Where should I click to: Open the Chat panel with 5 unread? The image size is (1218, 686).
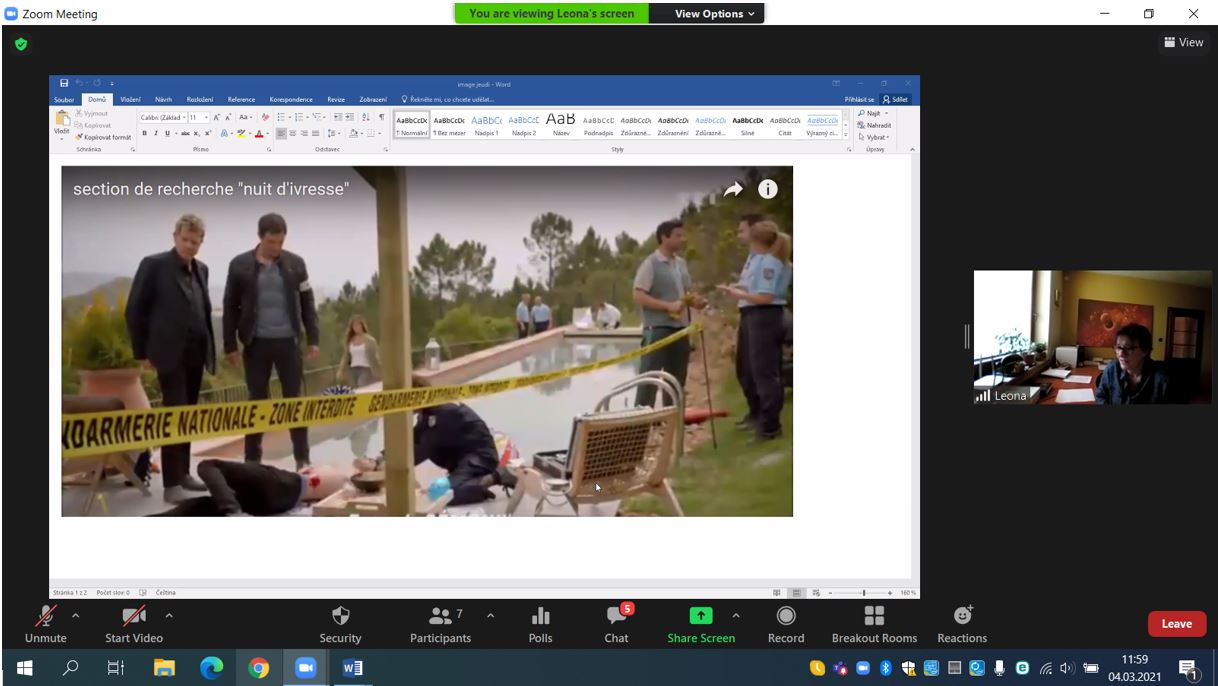pos(616,625)
